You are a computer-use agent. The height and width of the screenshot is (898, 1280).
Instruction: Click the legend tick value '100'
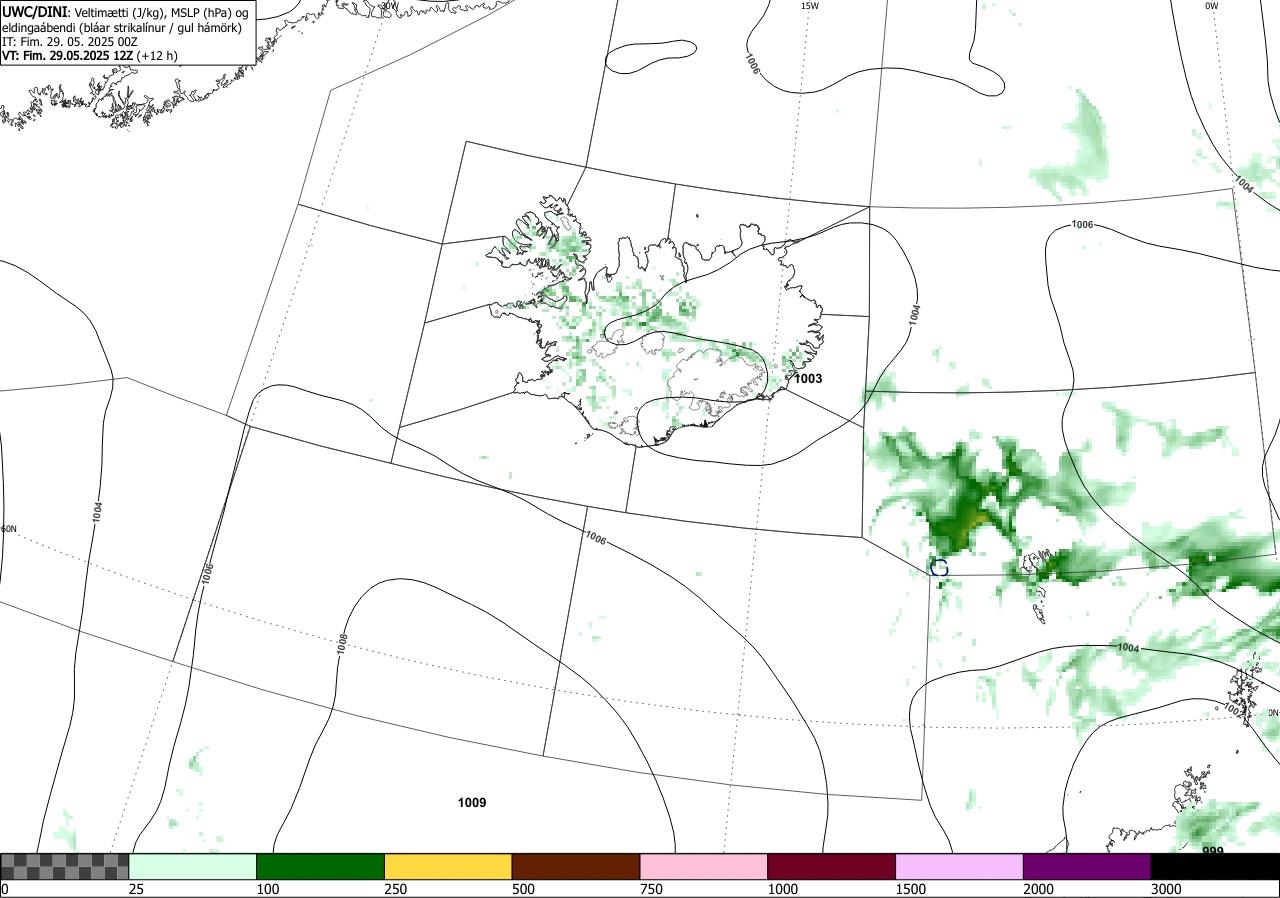[268, 889]
